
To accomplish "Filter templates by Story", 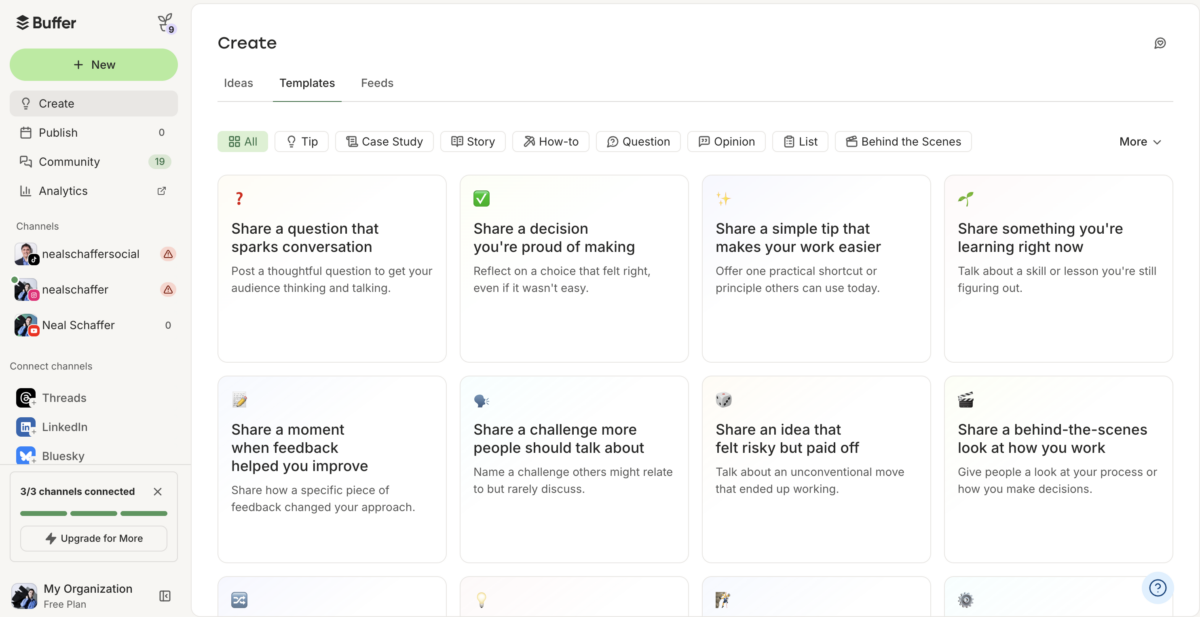I will coord(473,141).
